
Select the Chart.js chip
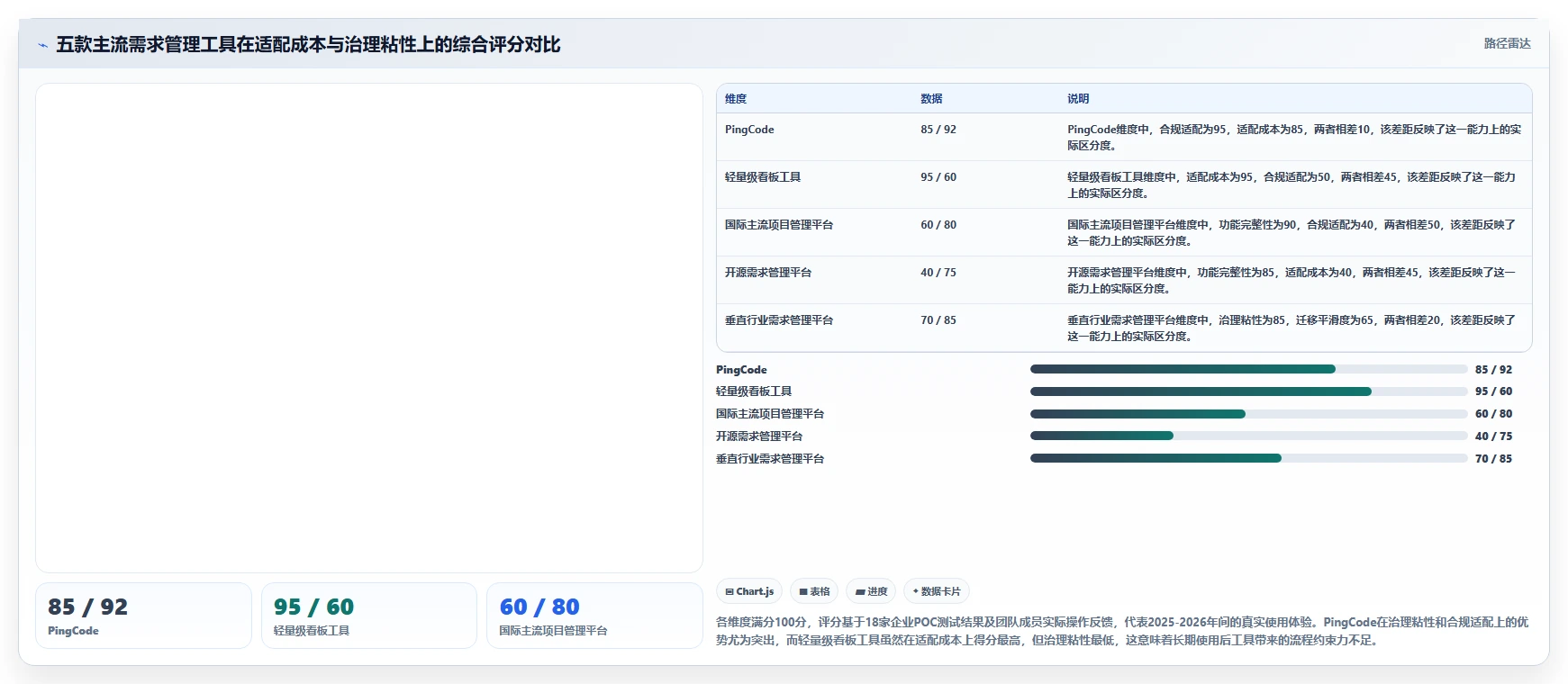pos(749,591)
